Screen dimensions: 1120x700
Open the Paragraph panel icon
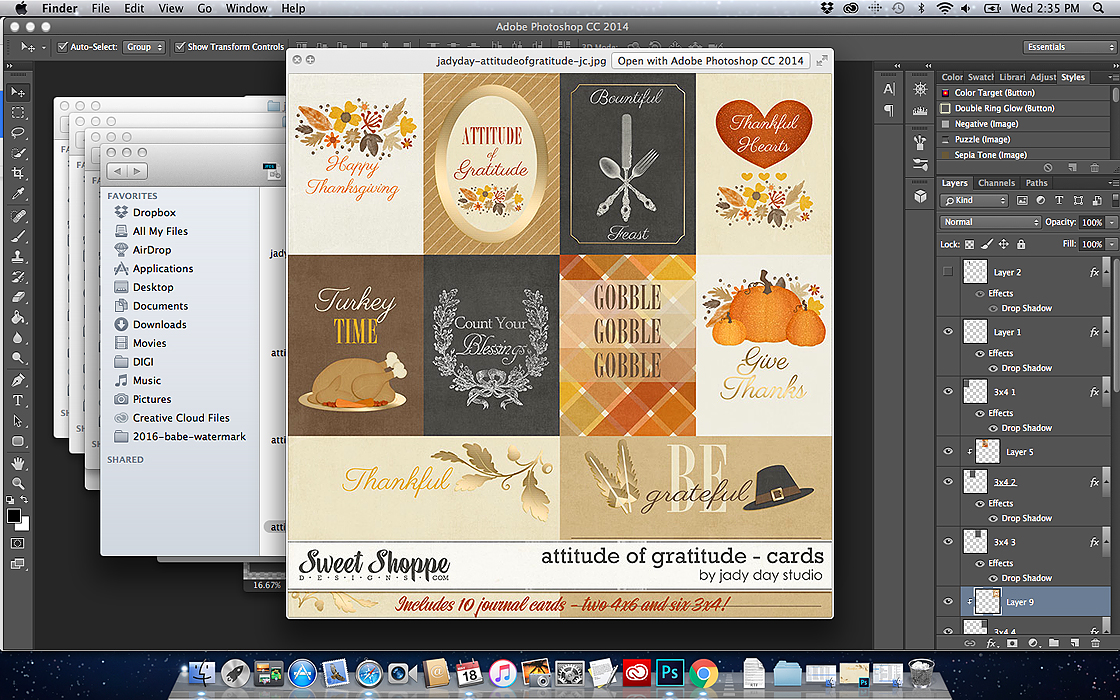[889, 110]
